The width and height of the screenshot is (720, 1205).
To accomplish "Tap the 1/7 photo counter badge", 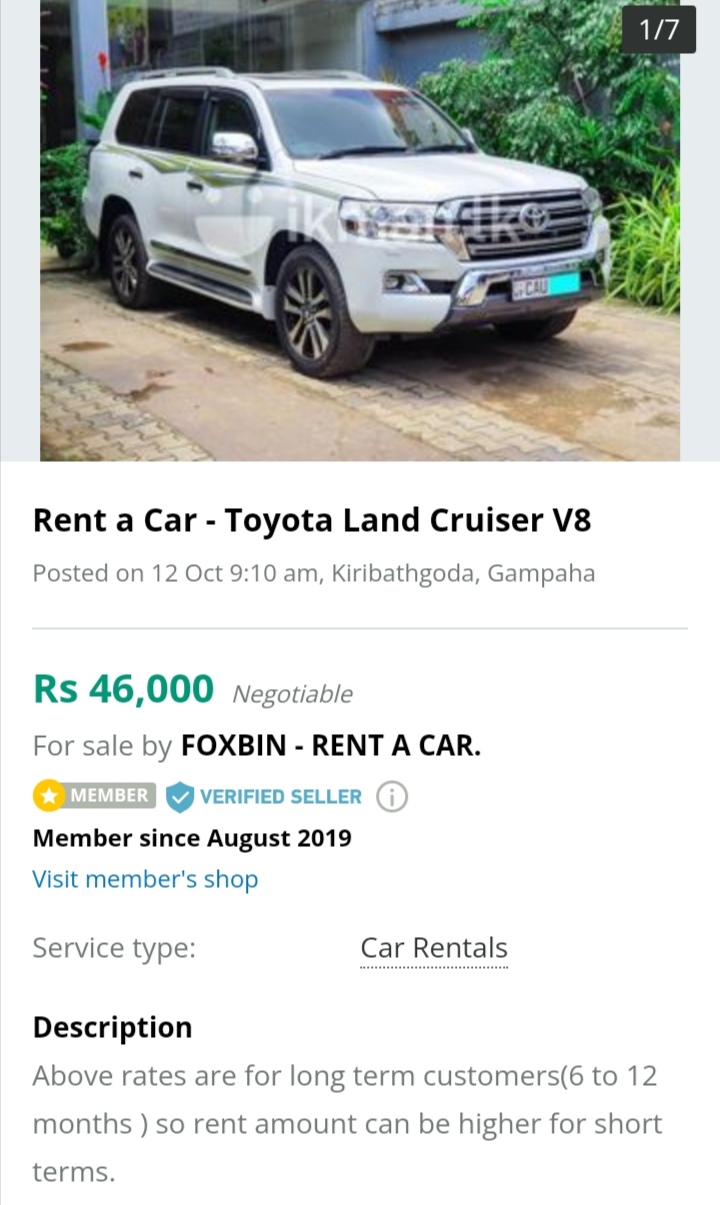I will coord(658,30).
